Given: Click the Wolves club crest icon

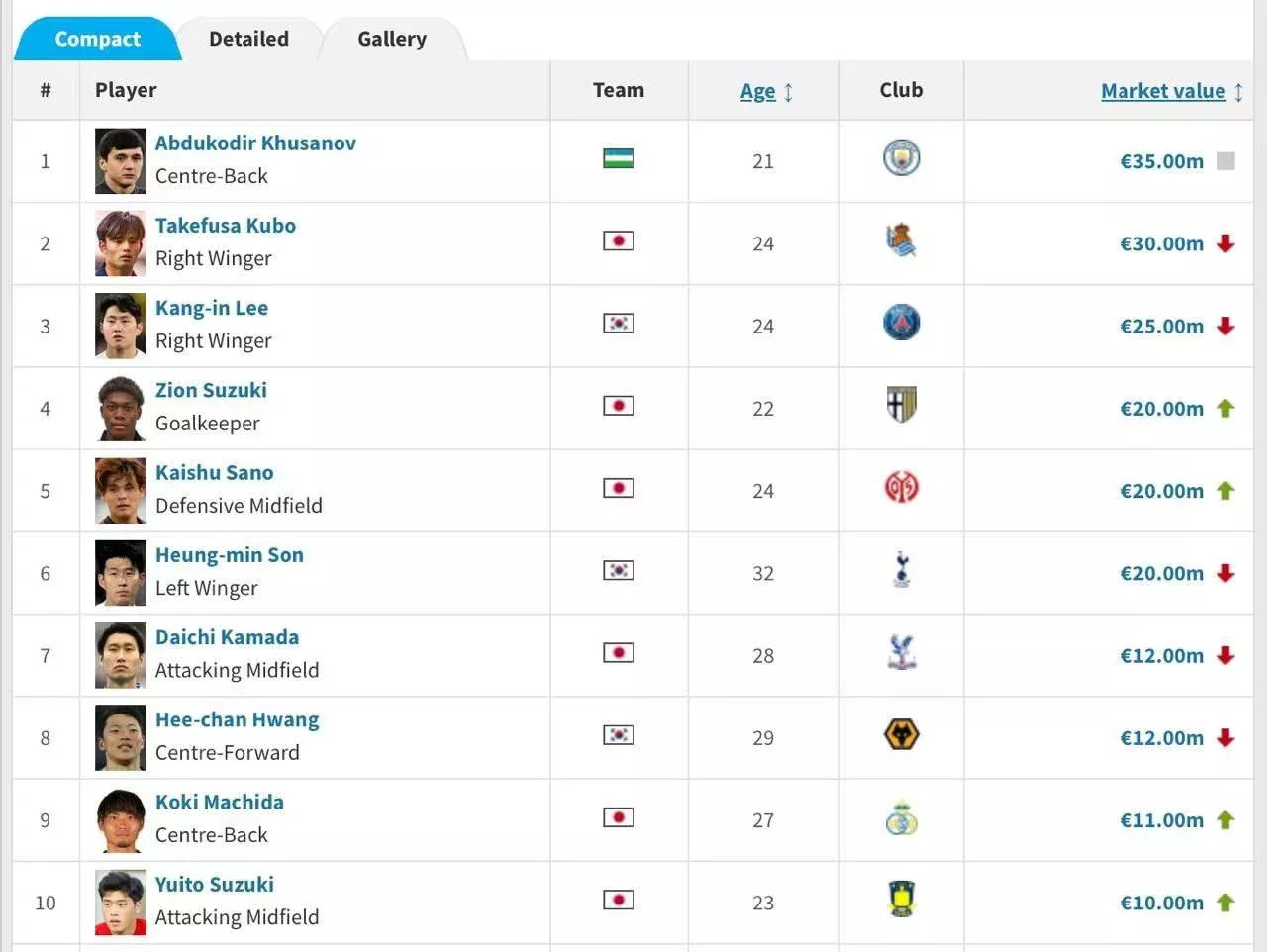Looking at the screenshot, I should click(901, 734).
